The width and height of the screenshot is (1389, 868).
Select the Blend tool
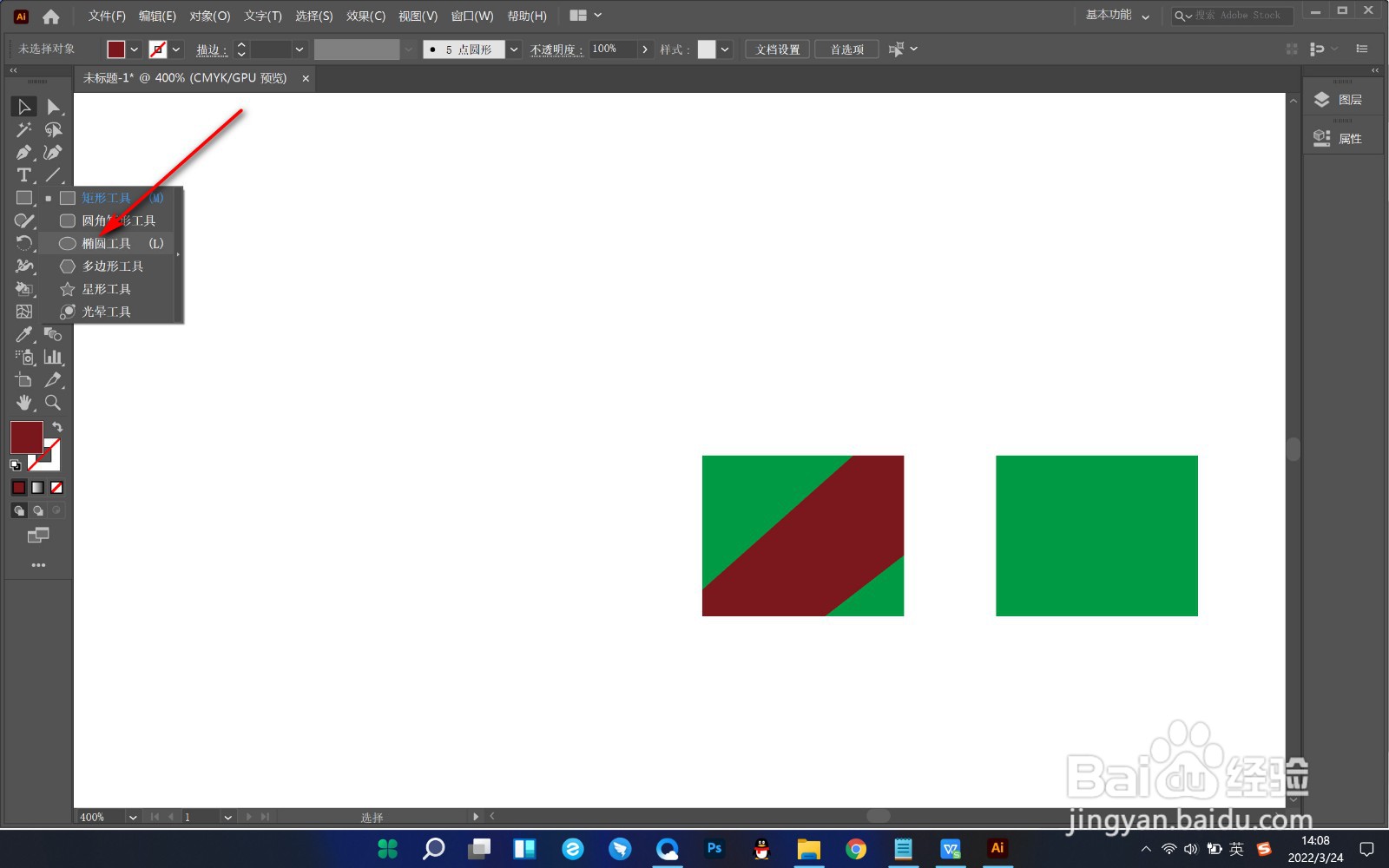(x=54, y=334)
